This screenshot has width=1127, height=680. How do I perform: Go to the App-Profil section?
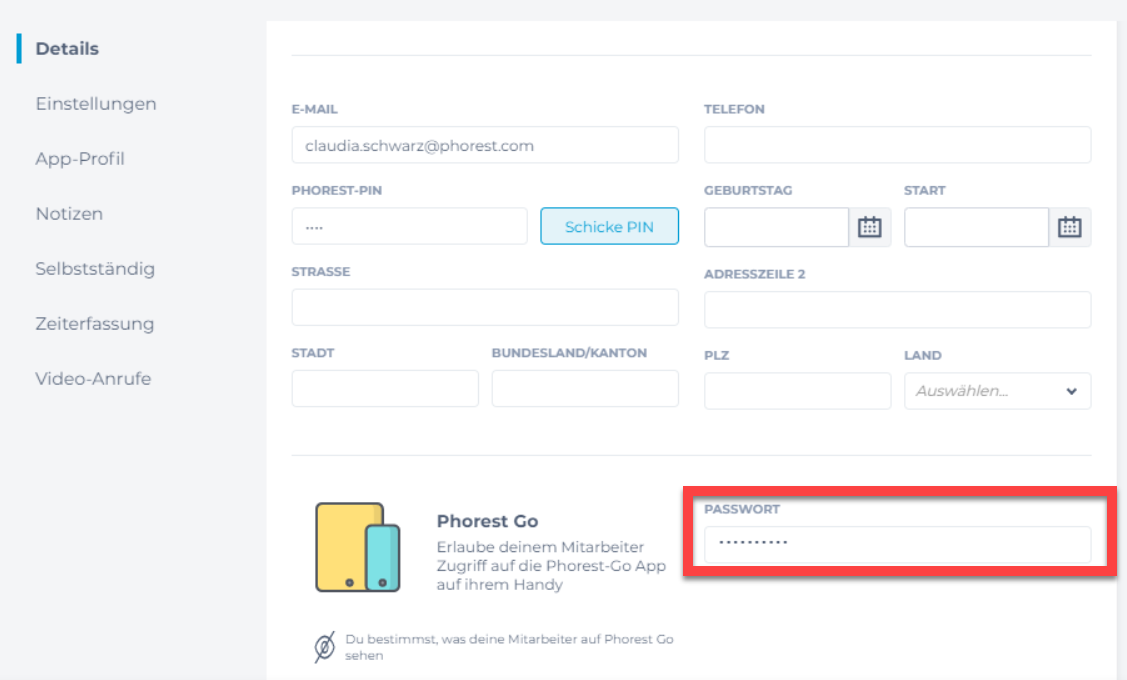pyautogui.click(x=80, y=159)
